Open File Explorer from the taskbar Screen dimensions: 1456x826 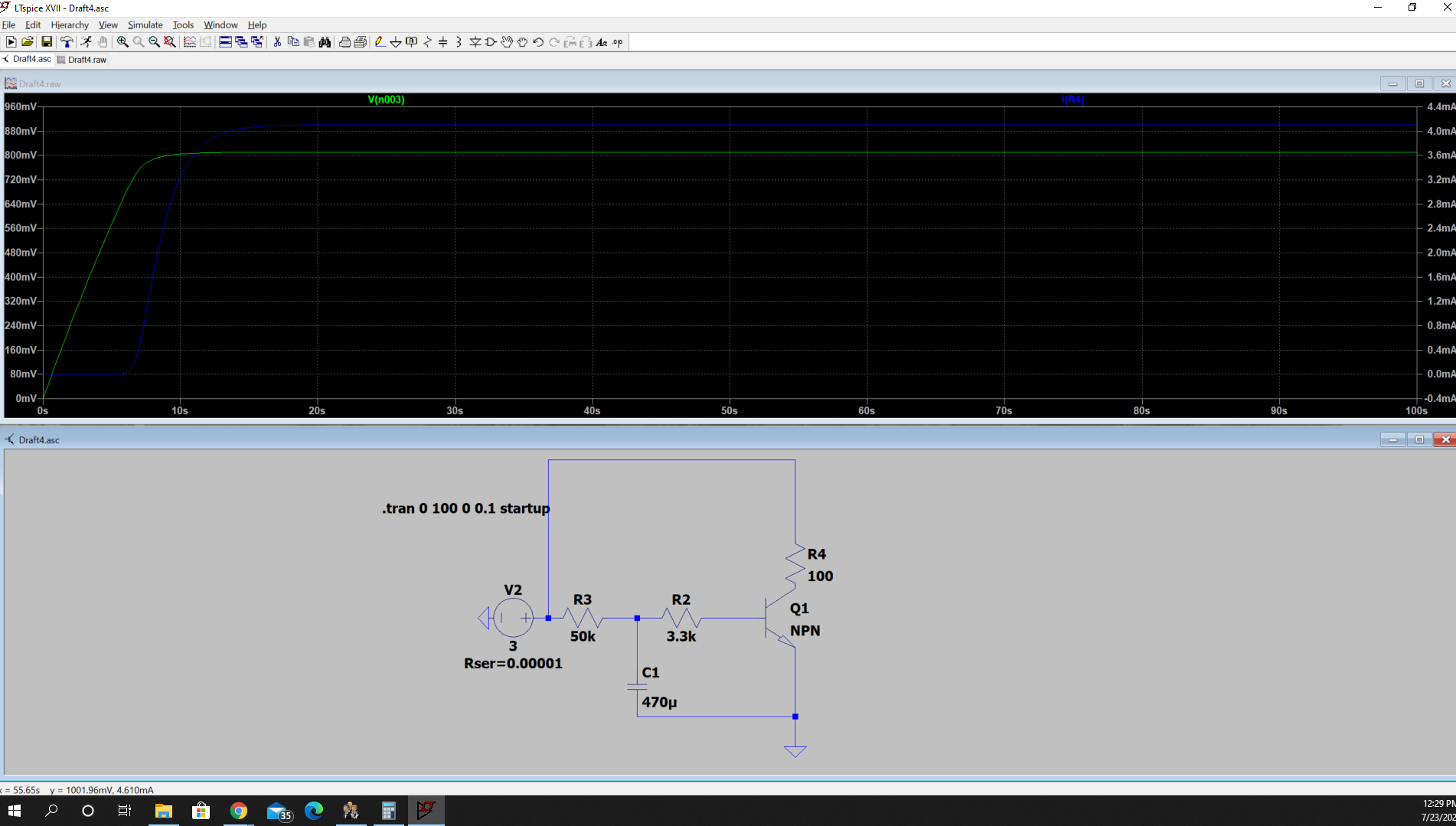pos(164,811)
